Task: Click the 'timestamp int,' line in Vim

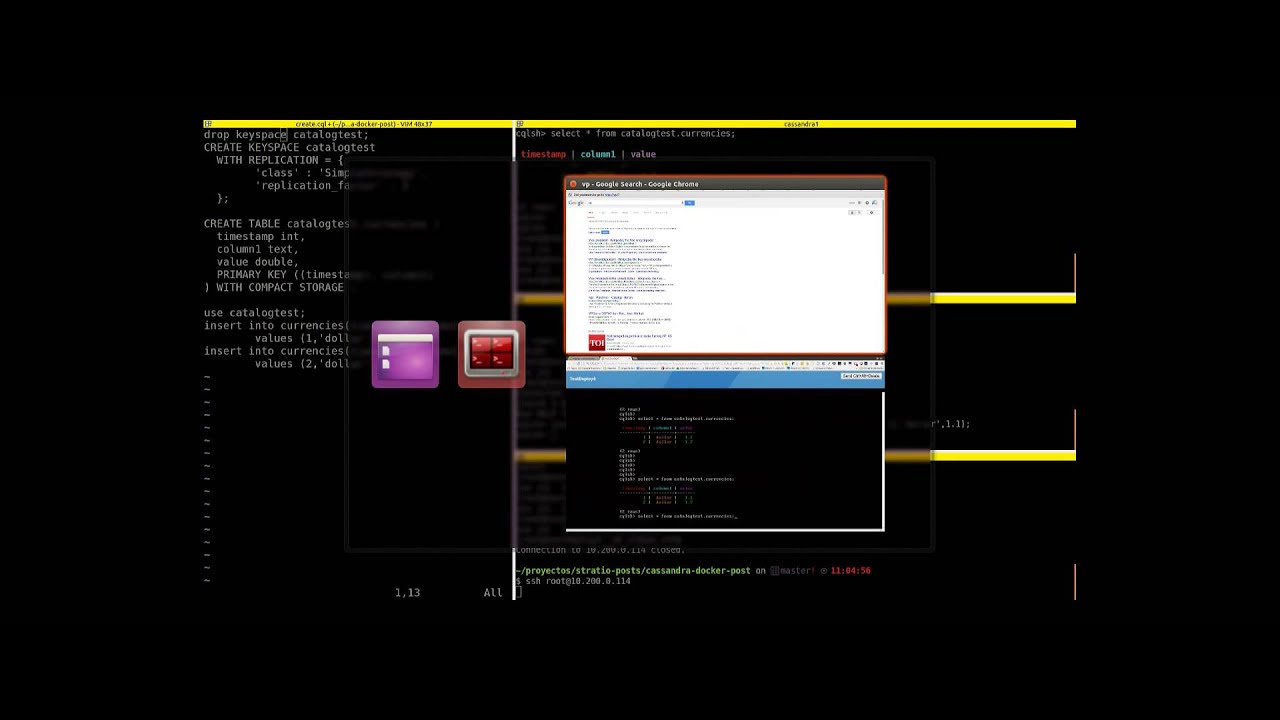Action: pyautogui.click(x=260, y=236)
